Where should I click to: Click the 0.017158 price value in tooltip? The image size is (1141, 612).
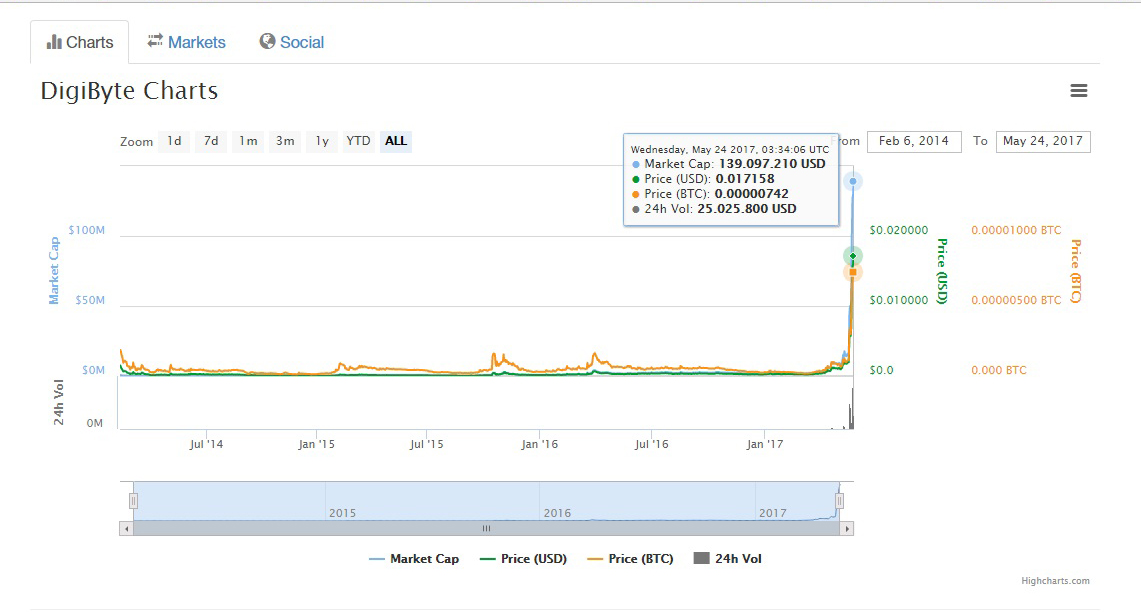pos(745,179)
